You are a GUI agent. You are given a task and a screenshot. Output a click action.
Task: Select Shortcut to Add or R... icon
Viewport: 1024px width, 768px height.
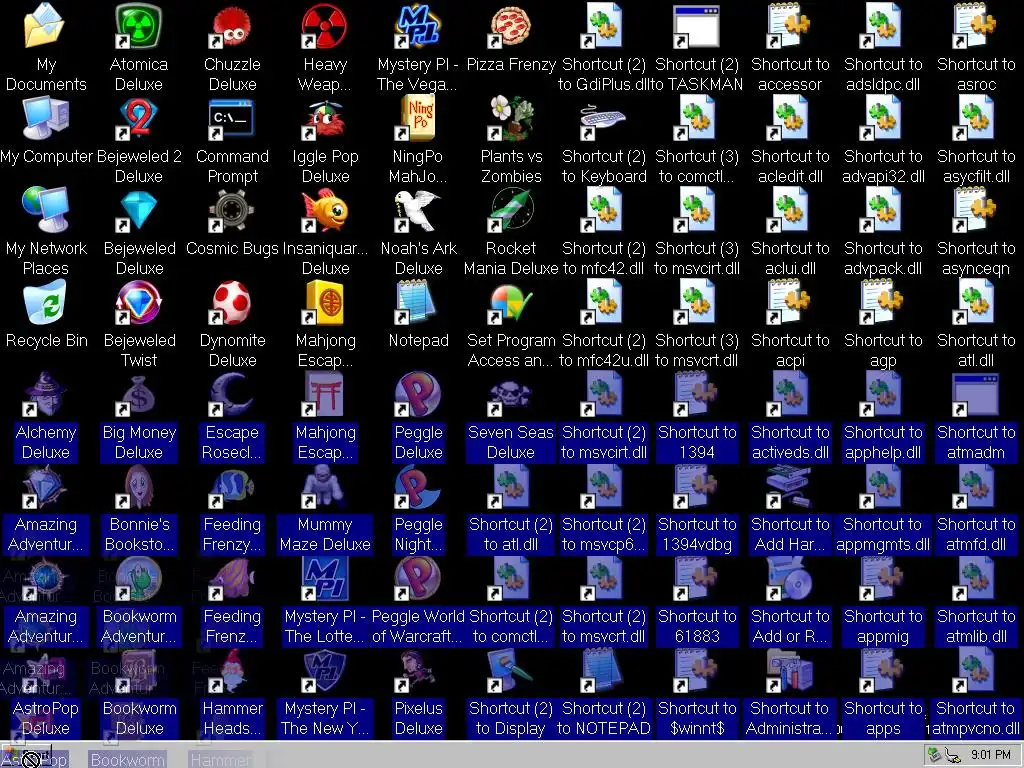[x=790, y=579]
